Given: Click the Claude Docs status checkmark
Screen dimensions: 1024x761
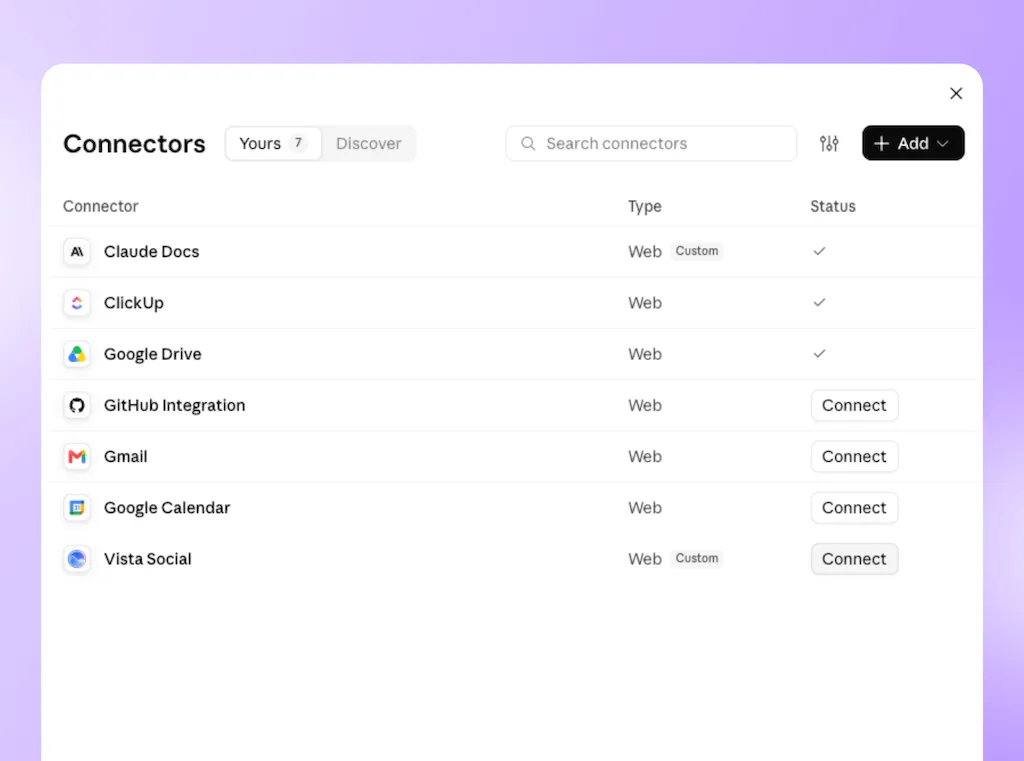Looking at the screenshot, I should 819,251.
